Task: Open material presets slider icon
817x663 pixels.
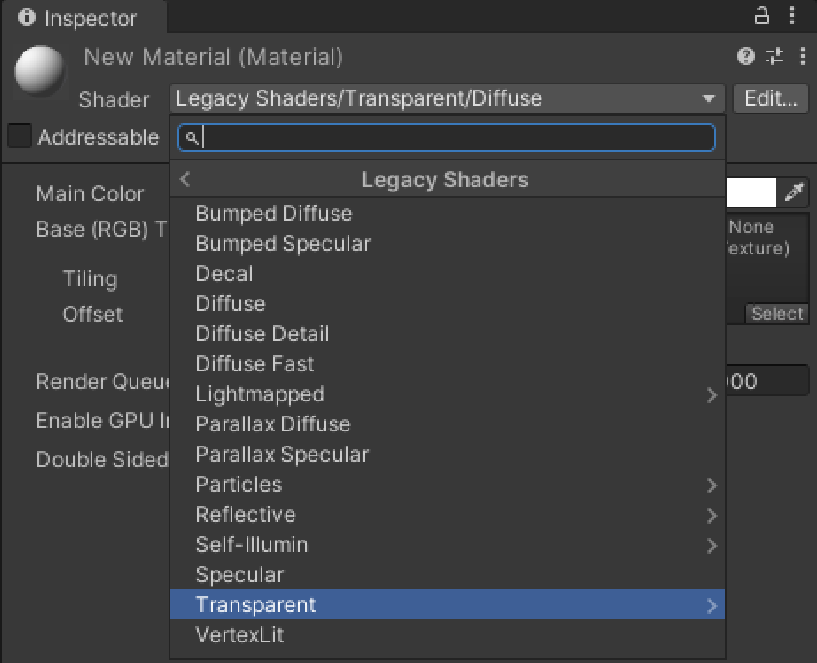Action: 774,56
